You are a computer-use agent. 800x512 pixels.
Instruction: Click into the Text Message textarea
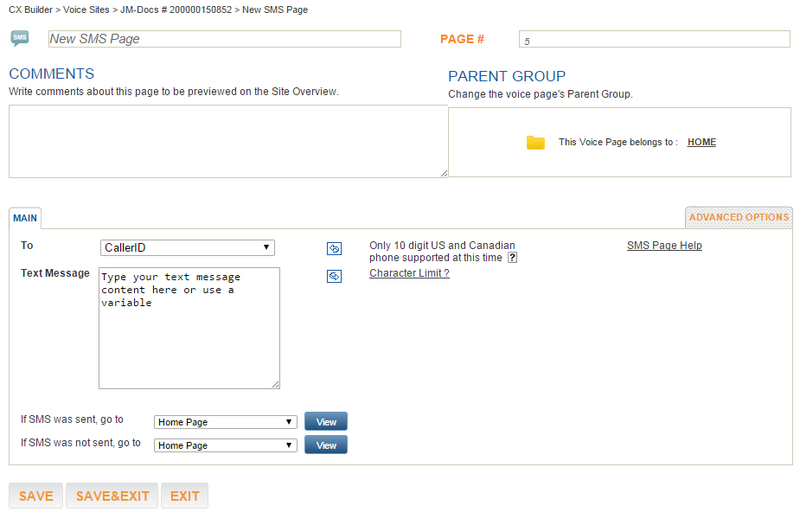tap(189, 328)
